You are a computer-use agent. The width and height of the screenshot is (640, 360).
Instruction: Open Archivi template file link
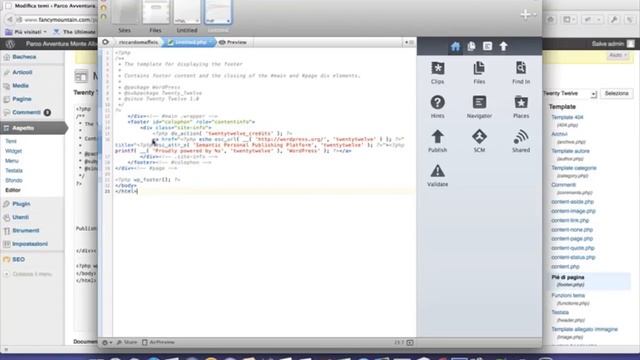559,134
